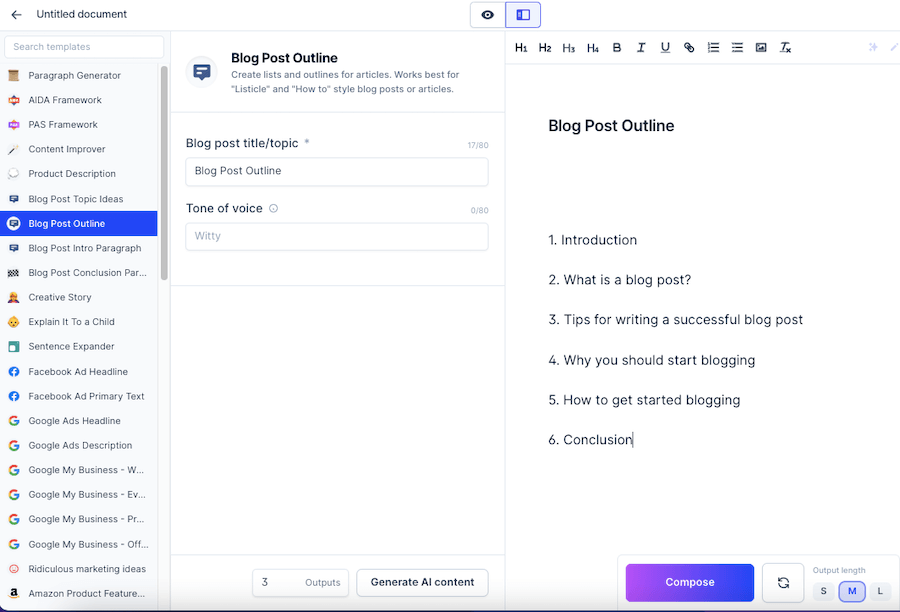The width and height of the screenshot is (900, 612).
Task: Apply Heading 2 formatting
Action: 545,48
